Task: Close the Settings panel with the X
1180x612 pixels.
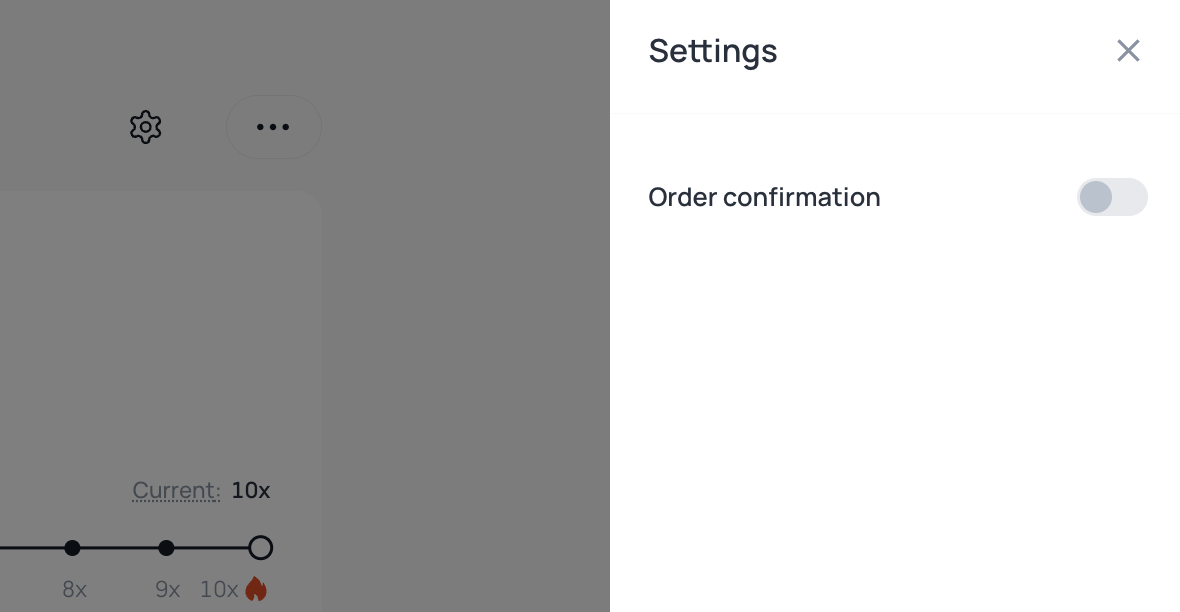Action: [1128, 50]
